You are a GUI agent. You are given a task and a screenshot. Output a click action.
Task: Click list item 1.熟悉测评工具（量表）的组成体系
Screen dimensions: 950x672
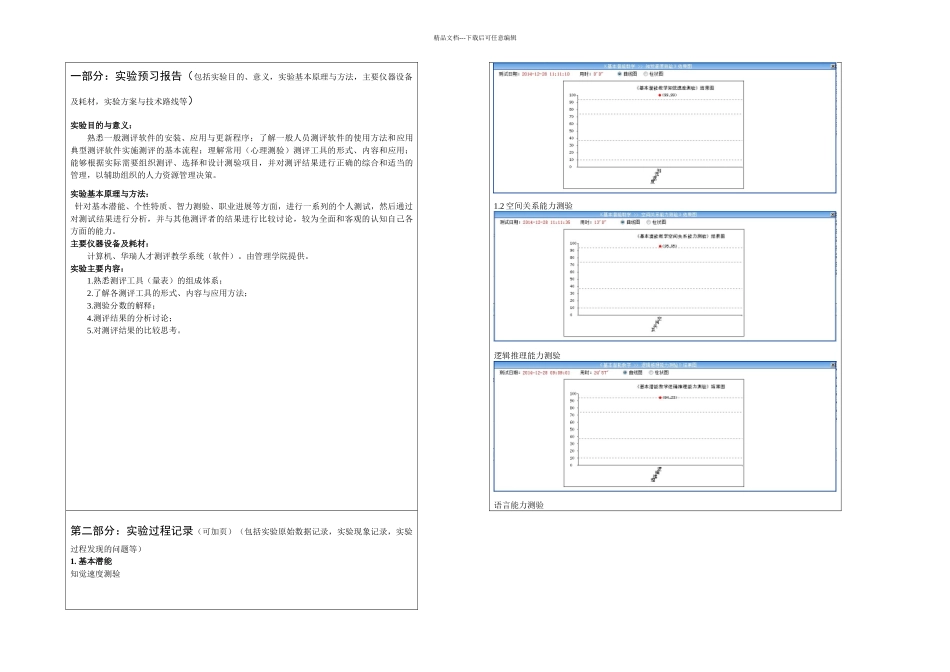154,281
